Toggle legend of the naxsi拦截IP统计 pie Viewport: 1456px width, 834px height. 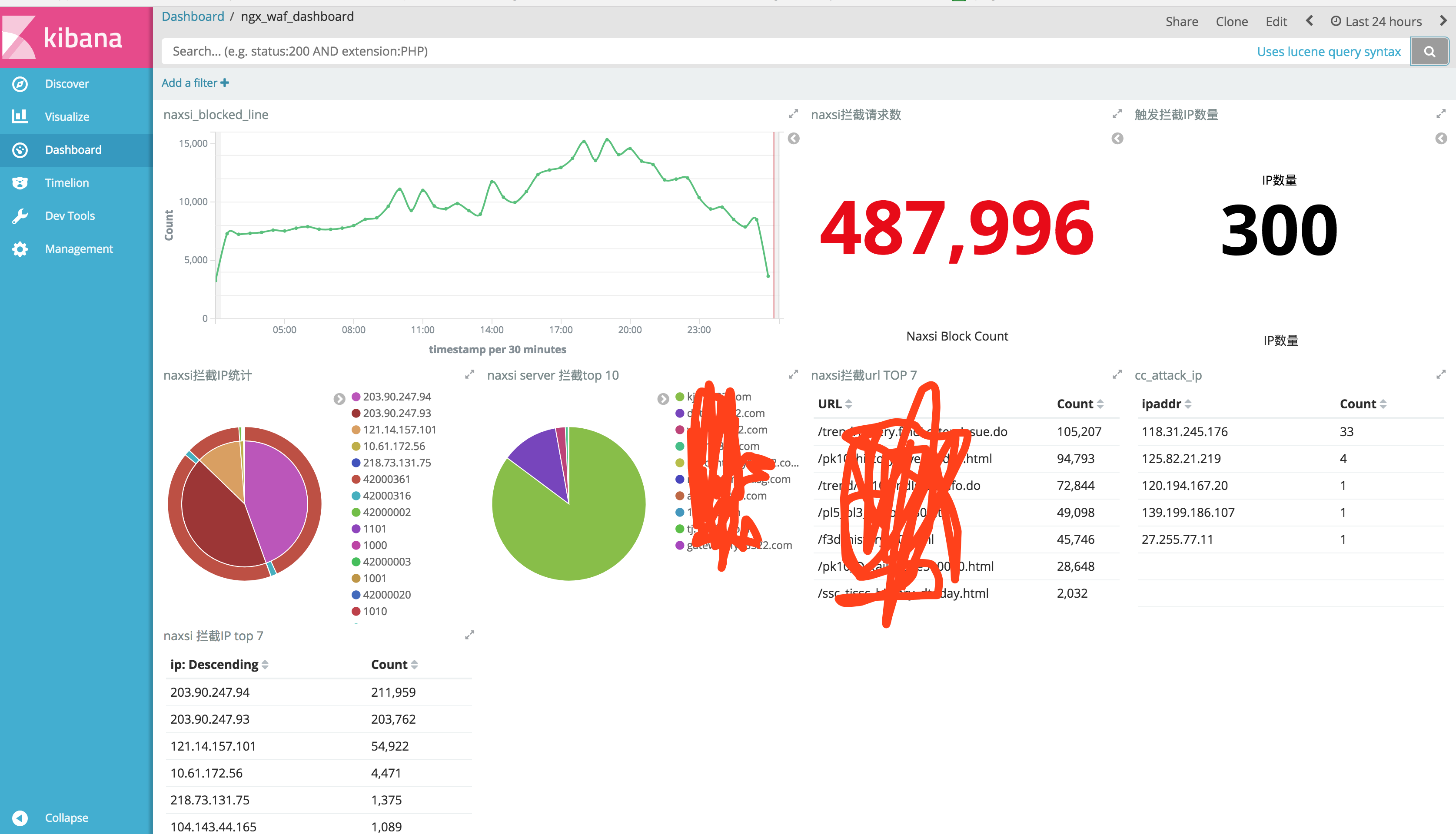tap(339, 399)
